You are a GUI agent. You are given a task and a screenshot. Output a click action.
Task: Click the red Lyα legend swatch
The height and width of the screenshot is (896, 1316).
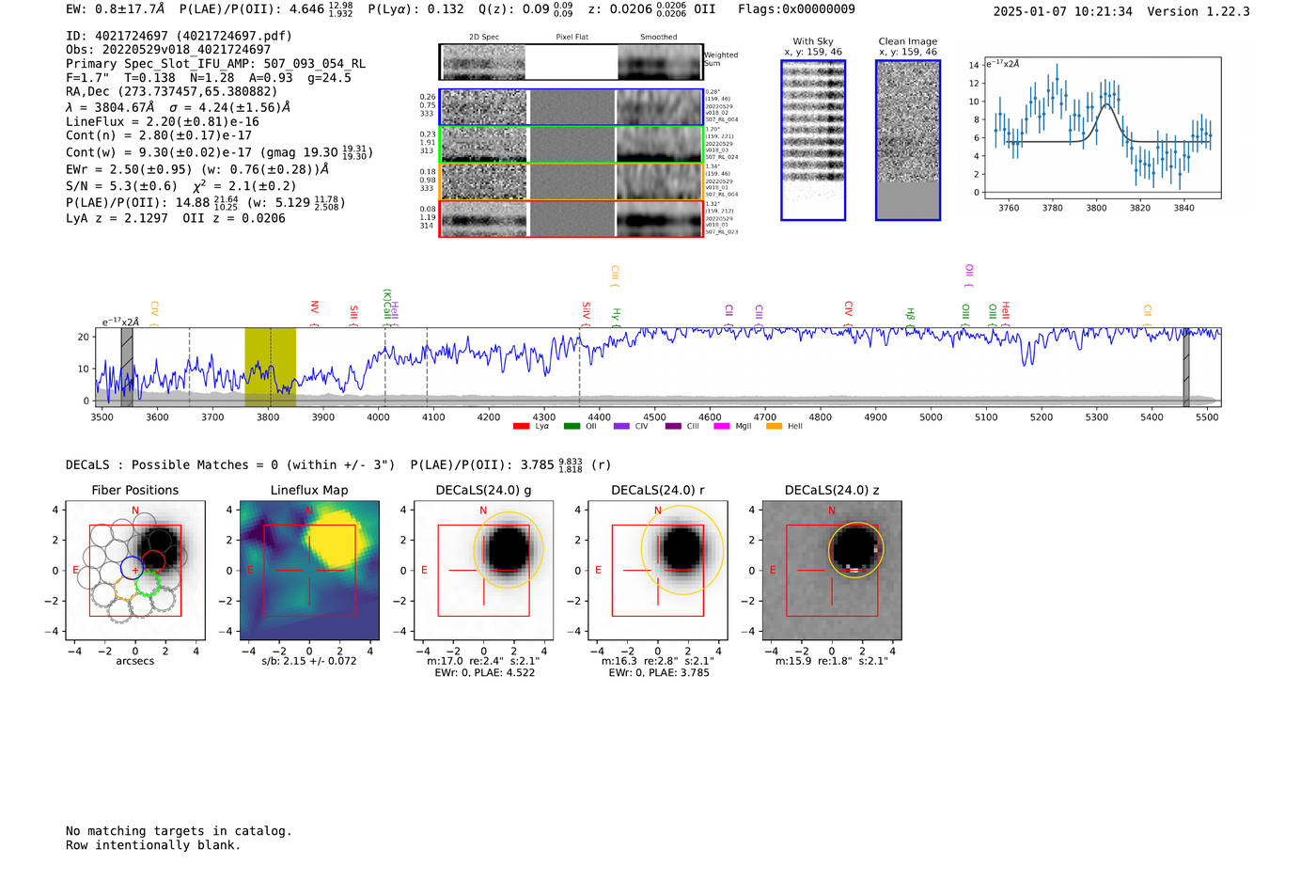click(x=521, y=427)
